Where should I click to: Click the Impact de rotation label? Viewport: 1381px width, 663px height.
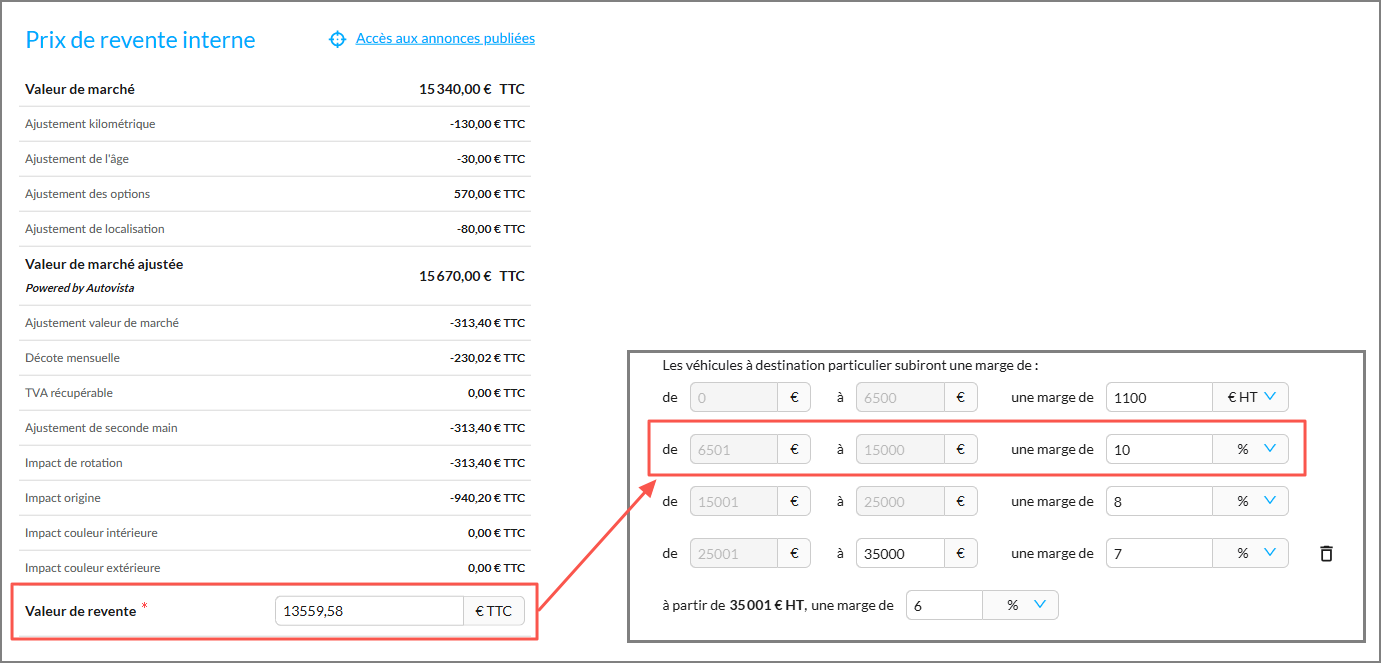click(x=74, y=463)
